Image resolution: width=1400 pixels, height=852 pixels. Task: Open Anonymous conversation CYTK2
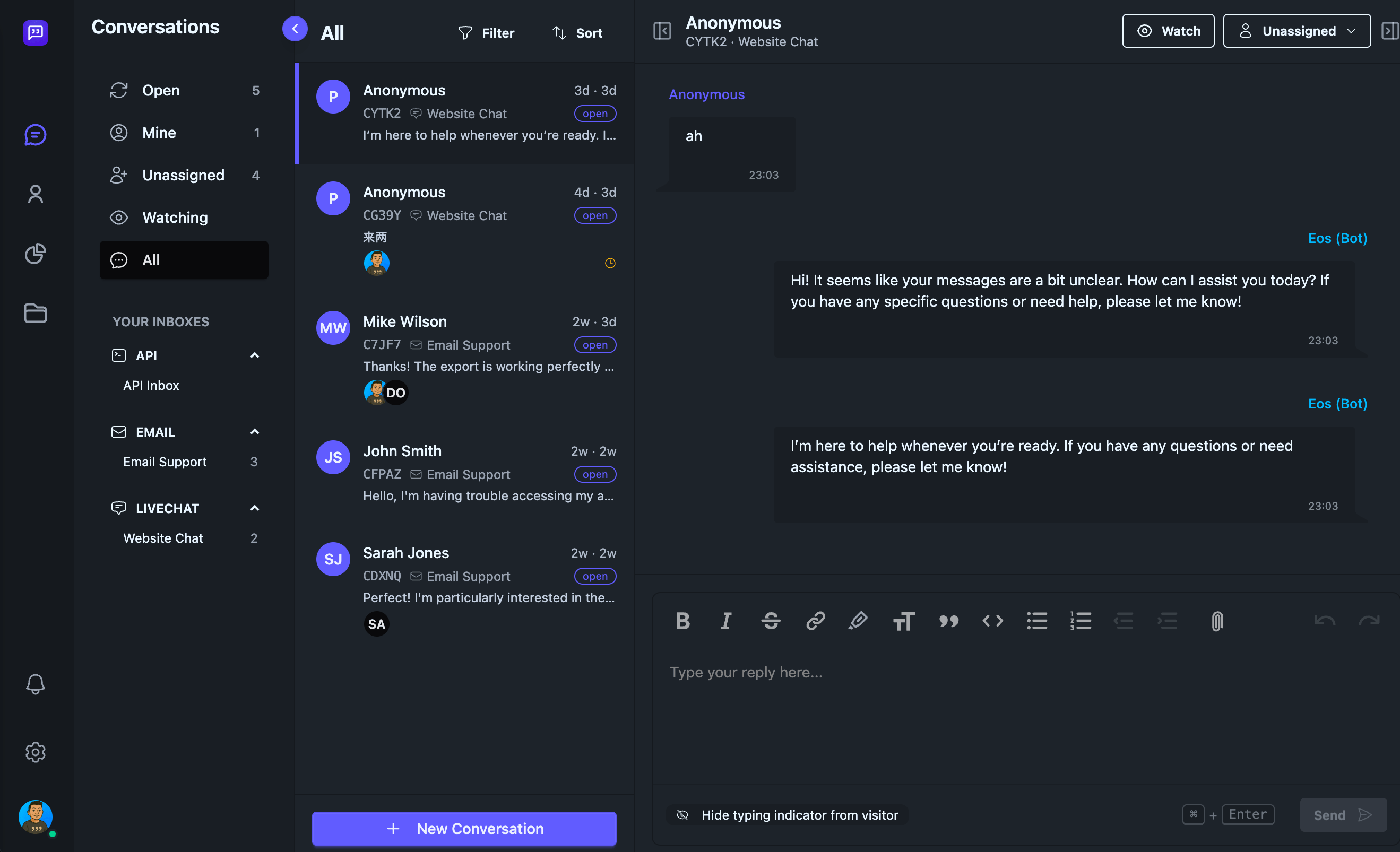pyautogui.click(x=465, y=113)
